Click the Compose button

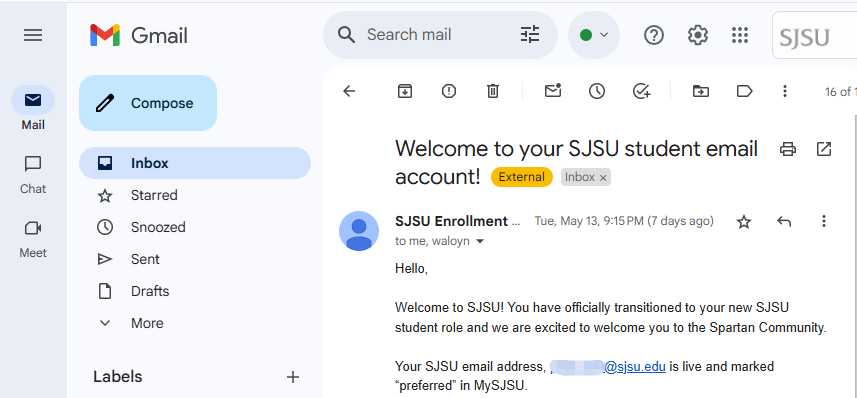pyautogui.click(x=148, y=103)
